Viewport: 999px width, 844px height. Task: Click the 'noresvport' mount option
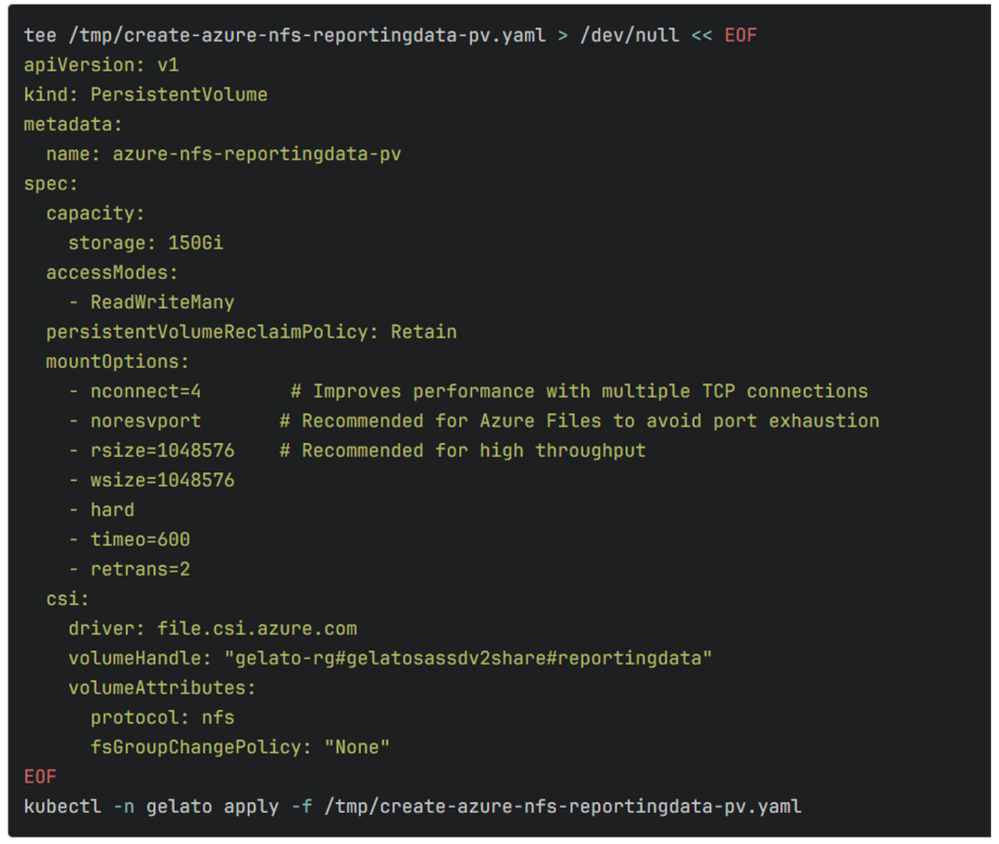[x=145, y=421]
